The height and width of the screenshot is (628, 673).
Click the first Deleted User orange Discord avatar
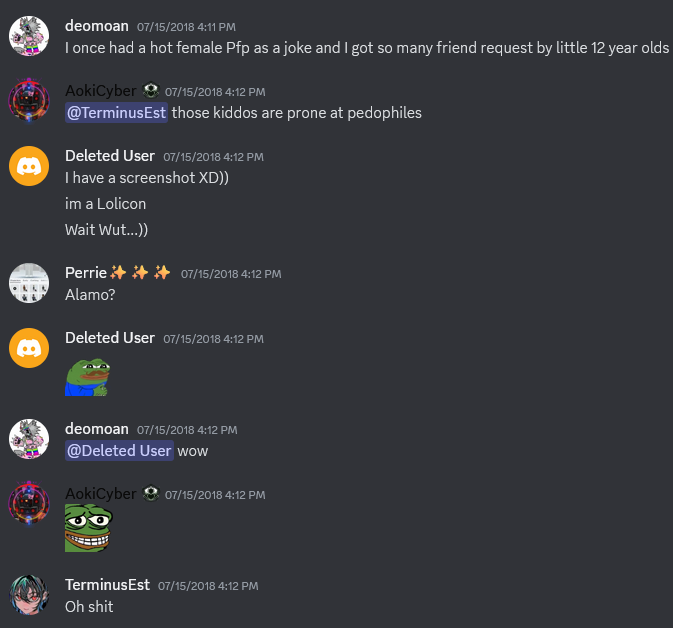[x=29, y=166]
